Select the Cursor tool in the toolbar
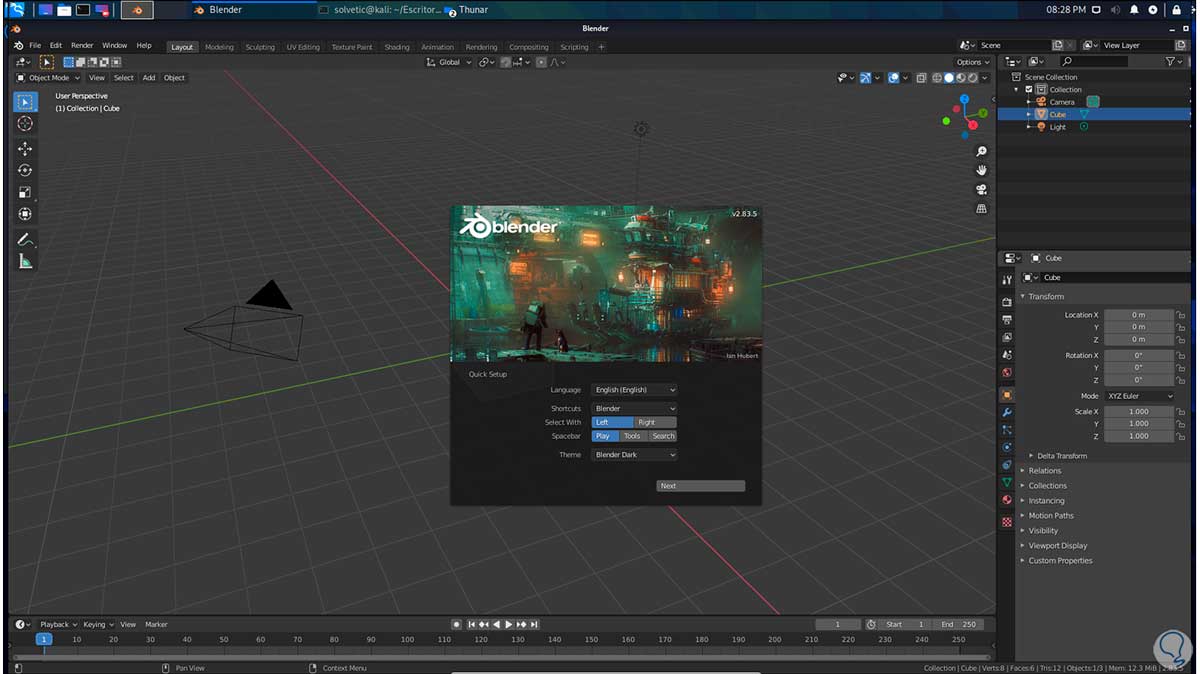The height and width of the screenshot is (674, 1200). point(25,124)
